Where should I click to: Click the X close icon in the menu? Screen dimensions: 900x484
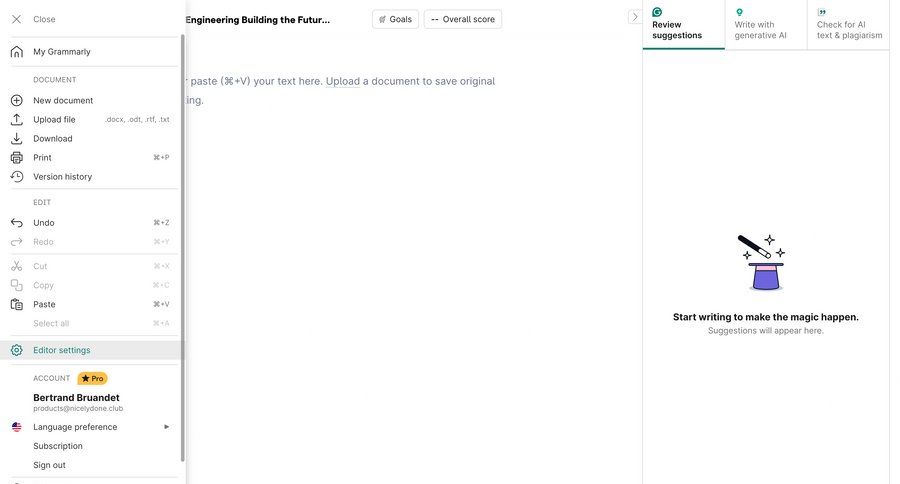pos(17,19)
